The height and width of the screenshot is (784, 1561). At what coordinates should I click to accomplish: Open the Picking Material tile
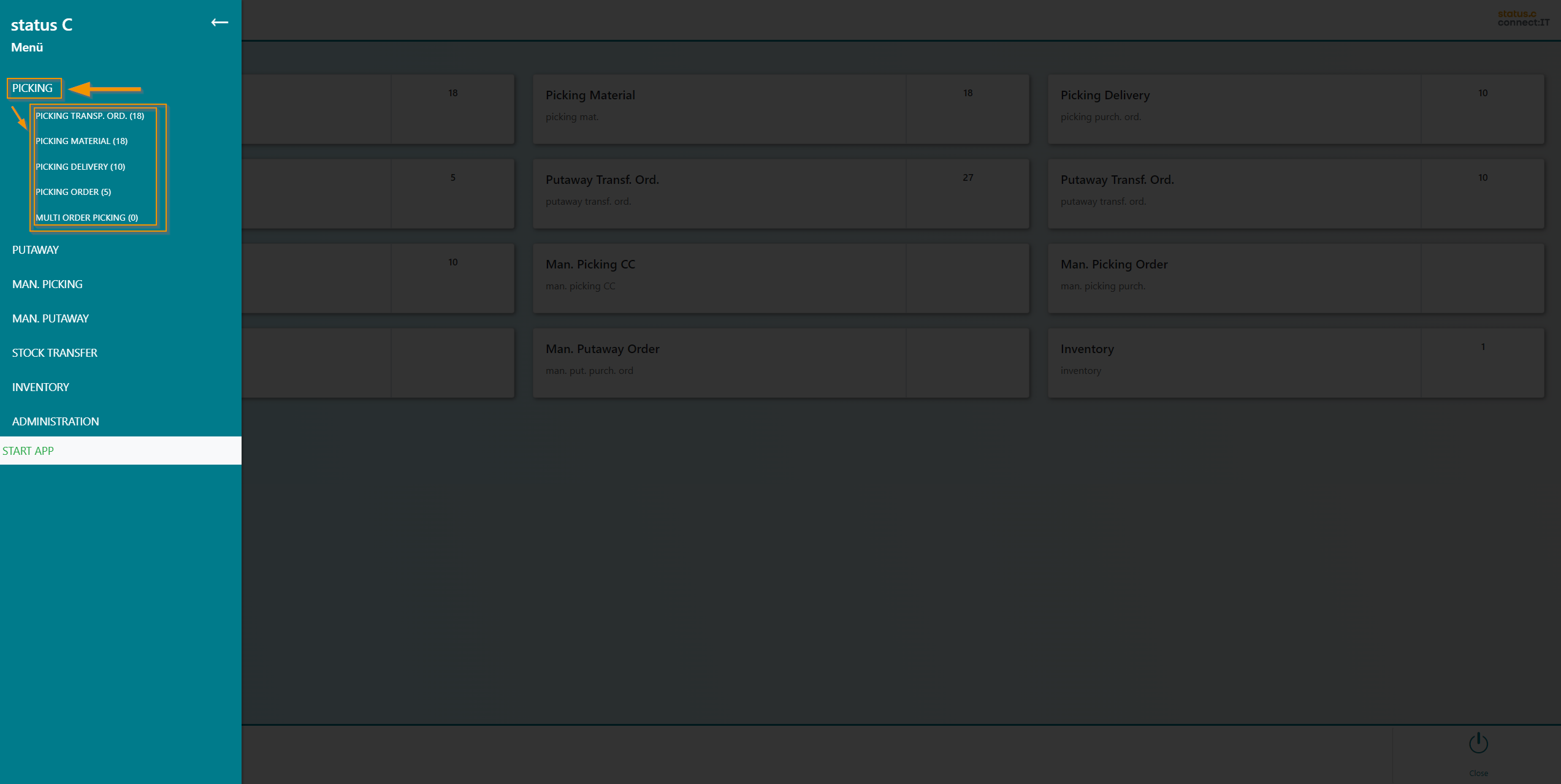tap(780, 109)
